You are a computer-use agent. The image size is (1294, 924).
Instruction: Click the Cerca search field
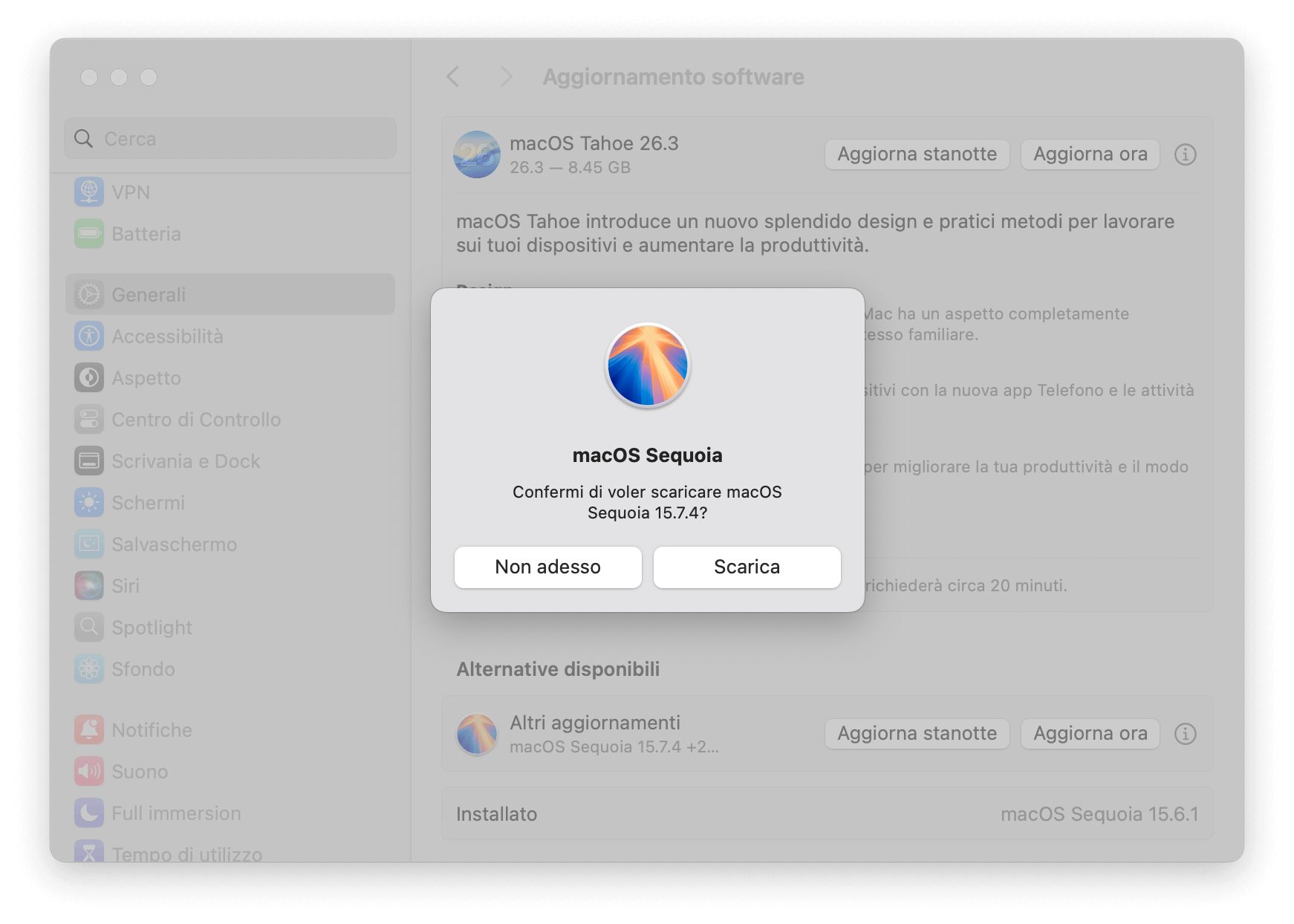pyautogui.click(x=230, y=138)
